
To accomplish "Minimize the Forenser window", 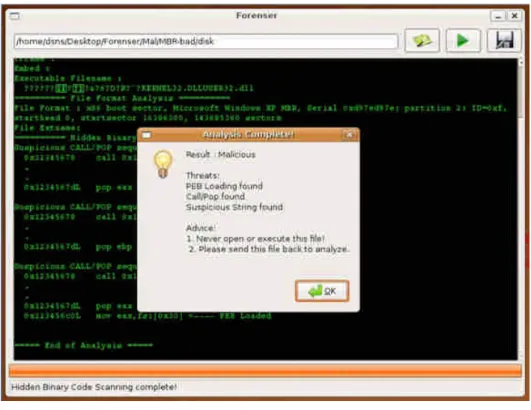I will pyautogui.click(x=498, y=16).
